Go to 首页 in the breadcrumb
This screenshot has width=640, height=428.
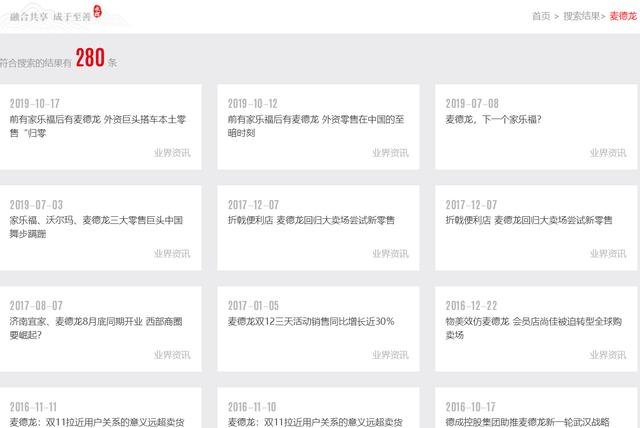[x=541, y=16]
